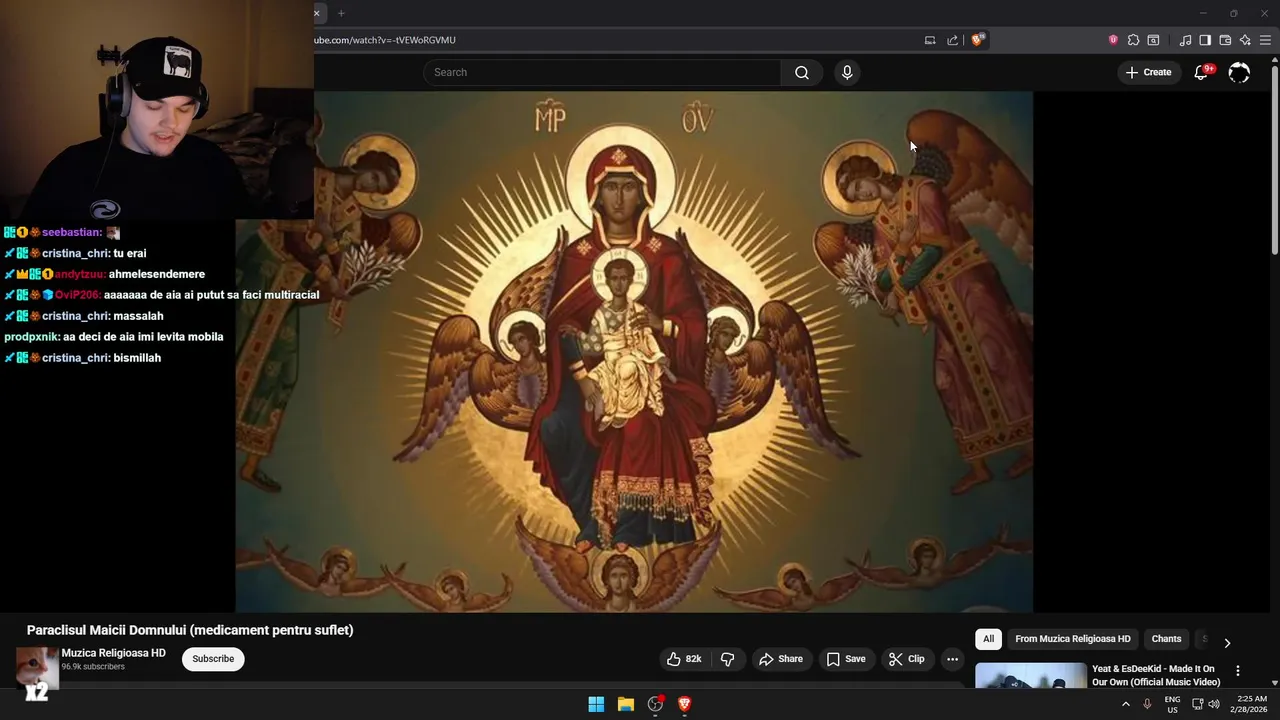Select the Chants filter chip
Viewport: 1280px width, 720px height.
point(1166,639)
